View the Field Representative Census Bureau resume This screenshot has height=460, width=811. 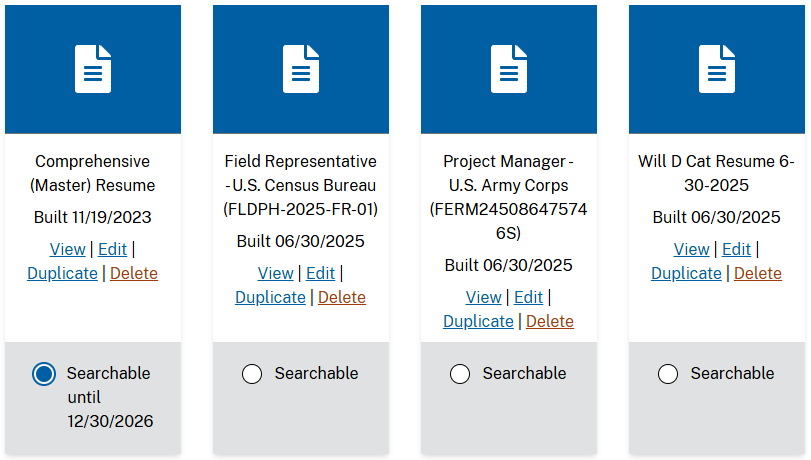click(275, 273)
